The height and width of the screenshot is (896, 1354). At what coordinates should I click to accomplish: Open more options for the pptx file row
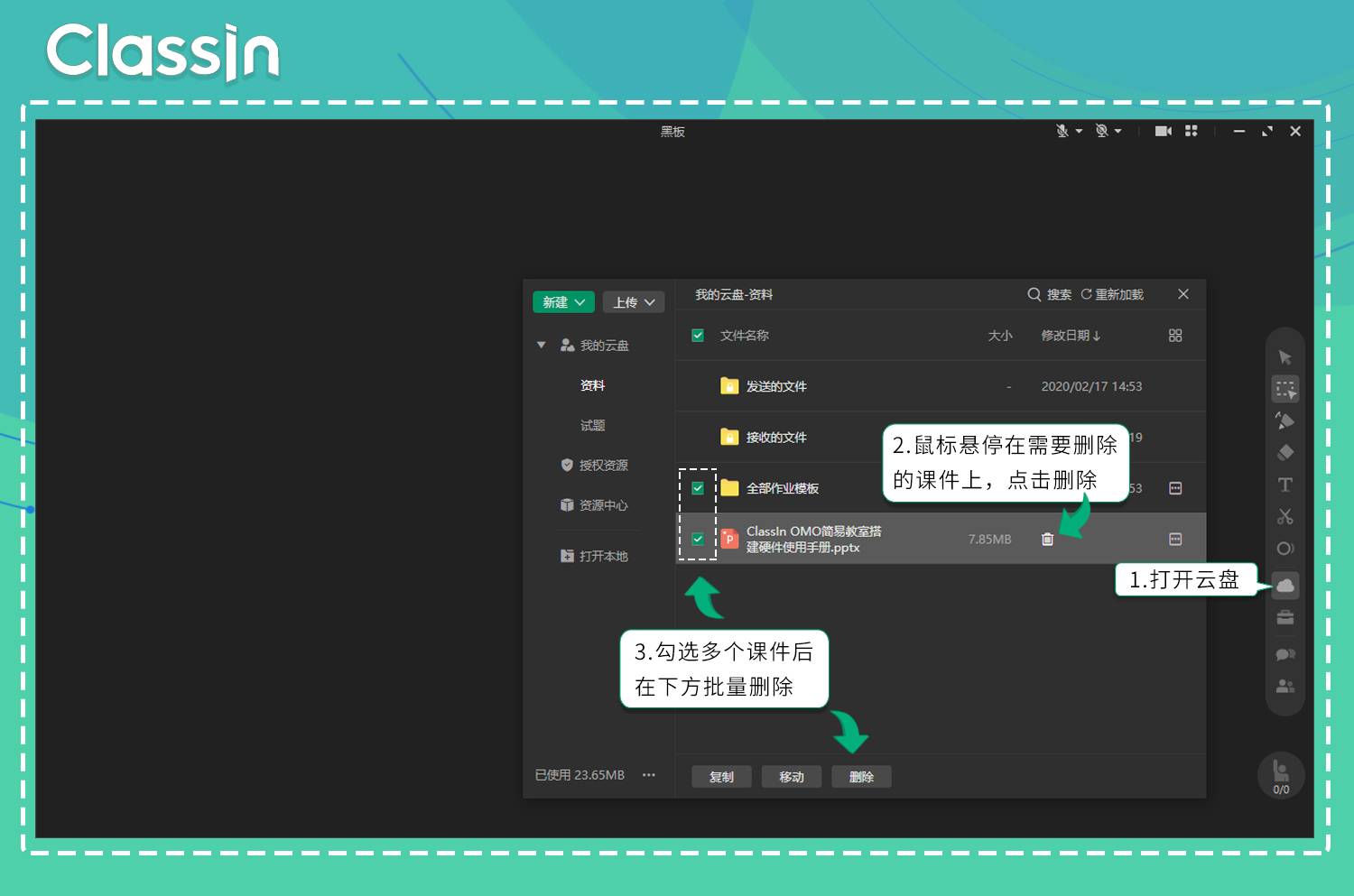[1175, 539]
